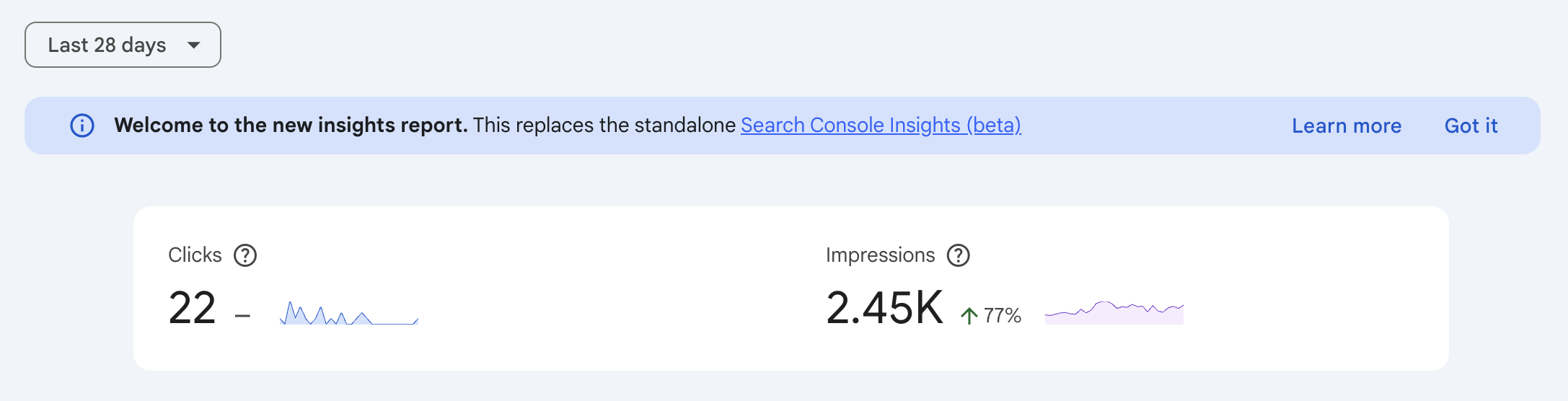The image size is (1568, 401).
Task: Select the 2.45K impressions value
Action: pyautogui.click(x=884, y=309)
